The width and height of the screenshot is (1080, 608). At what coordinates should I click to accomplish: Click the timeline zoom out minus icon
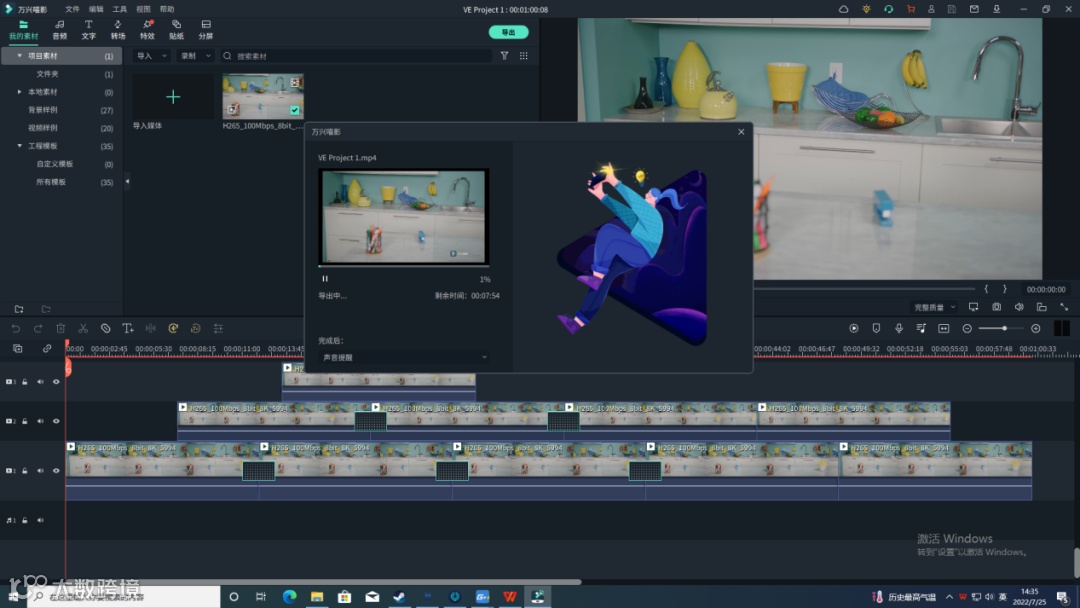point(967,328)
